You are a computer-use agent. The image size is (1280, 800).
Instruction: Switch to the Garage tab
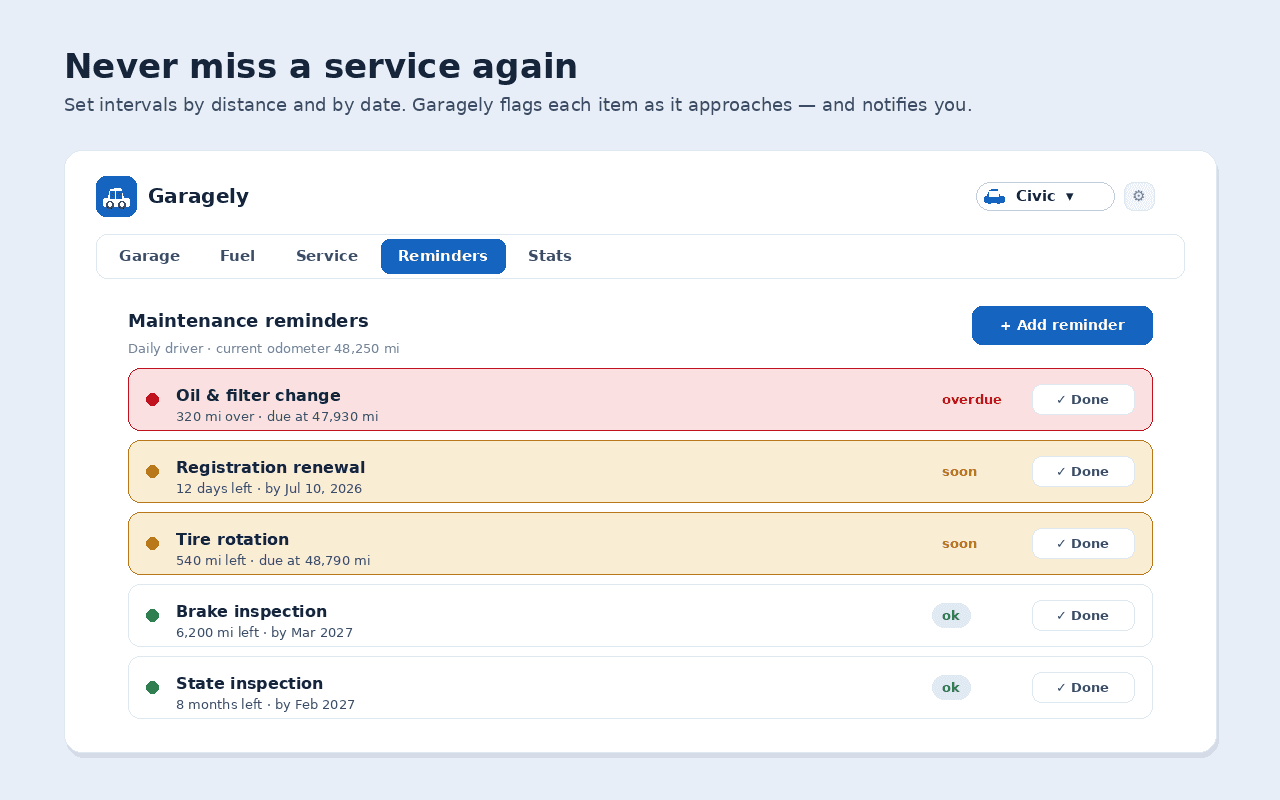tap(149, 256)
